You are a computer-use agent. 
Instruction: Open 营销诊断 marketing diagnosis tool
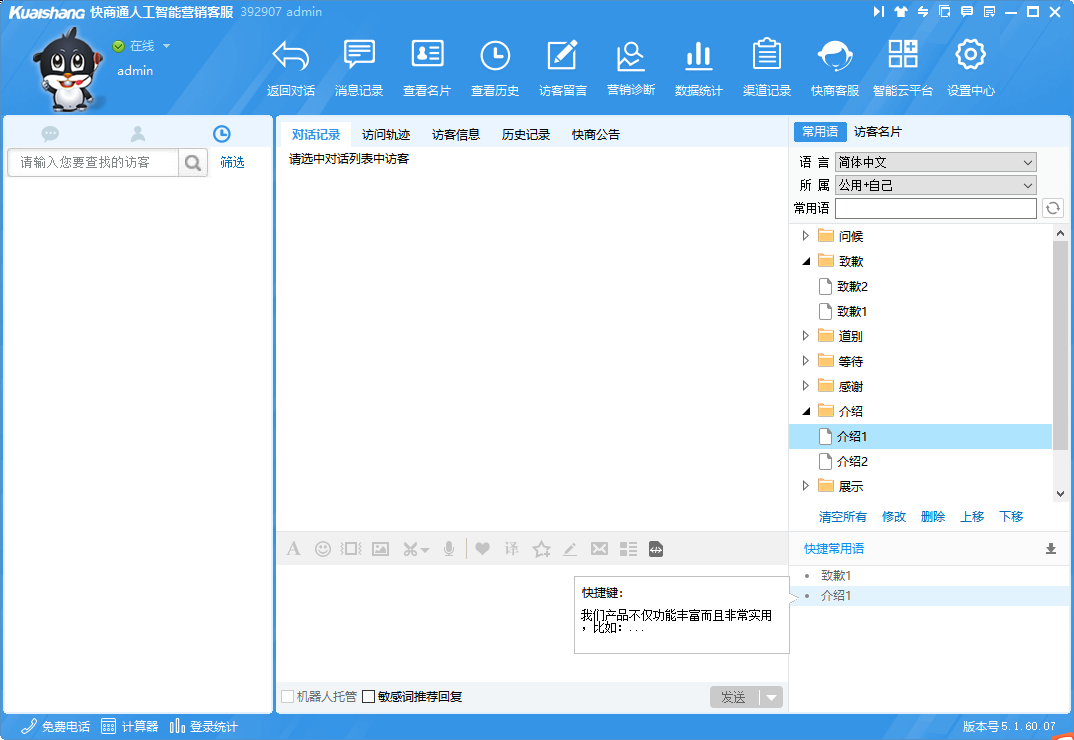[x=630, y=65]
